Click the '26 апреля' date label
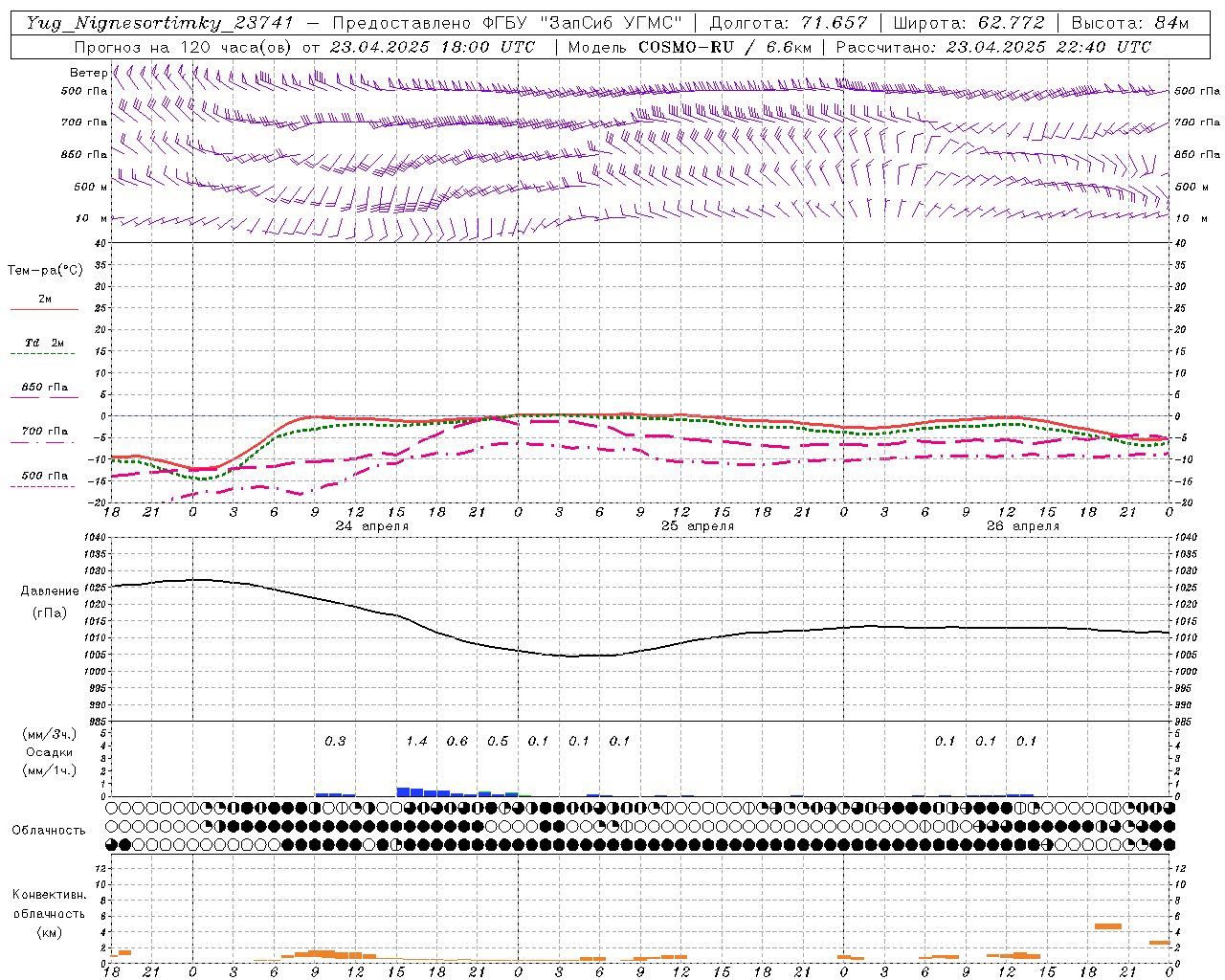Screen dimensions: 1225x980 (x=1023, y=526)
